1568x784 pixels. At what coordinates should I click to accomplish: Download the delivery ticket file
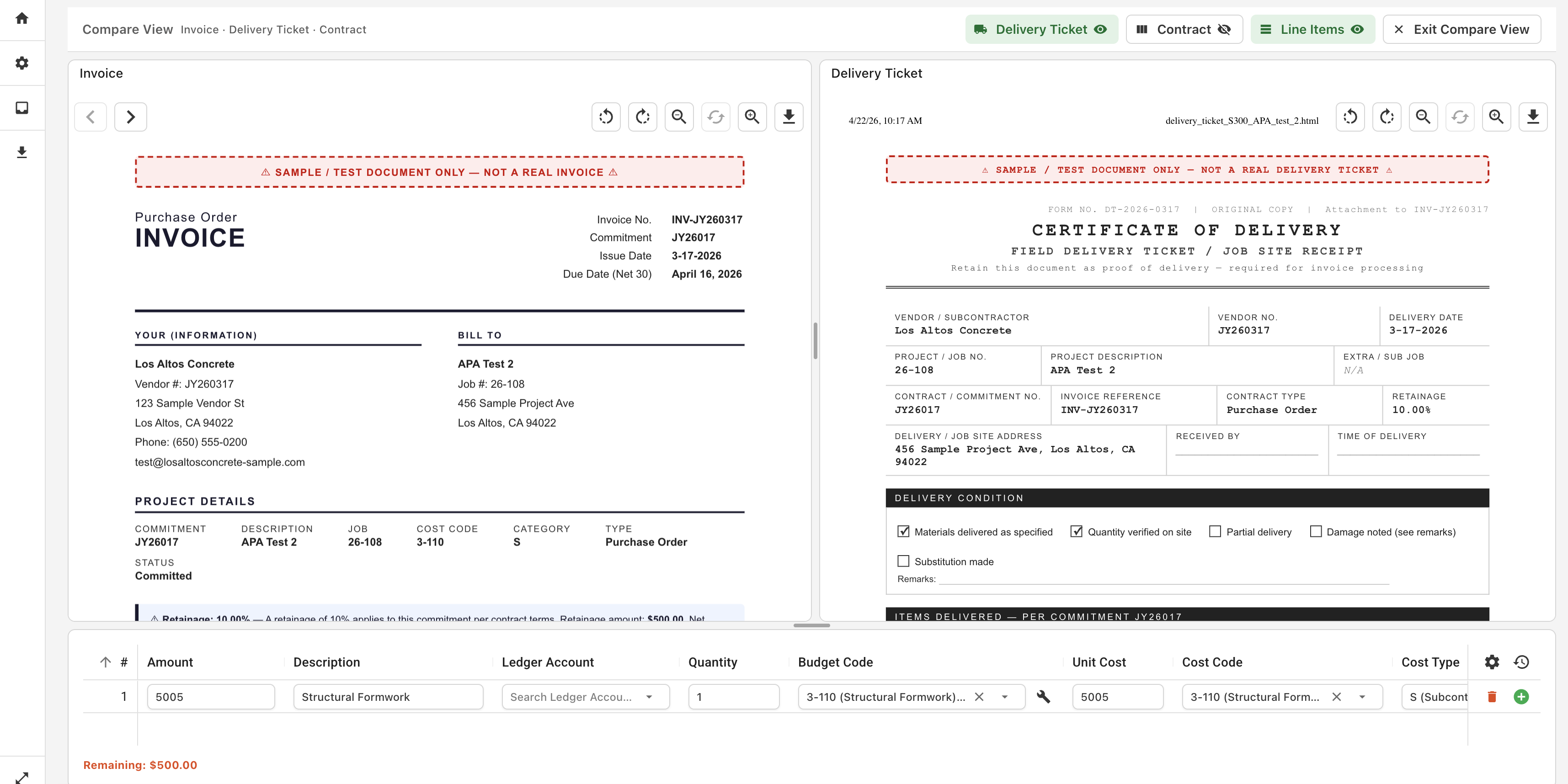[1533, 117]
